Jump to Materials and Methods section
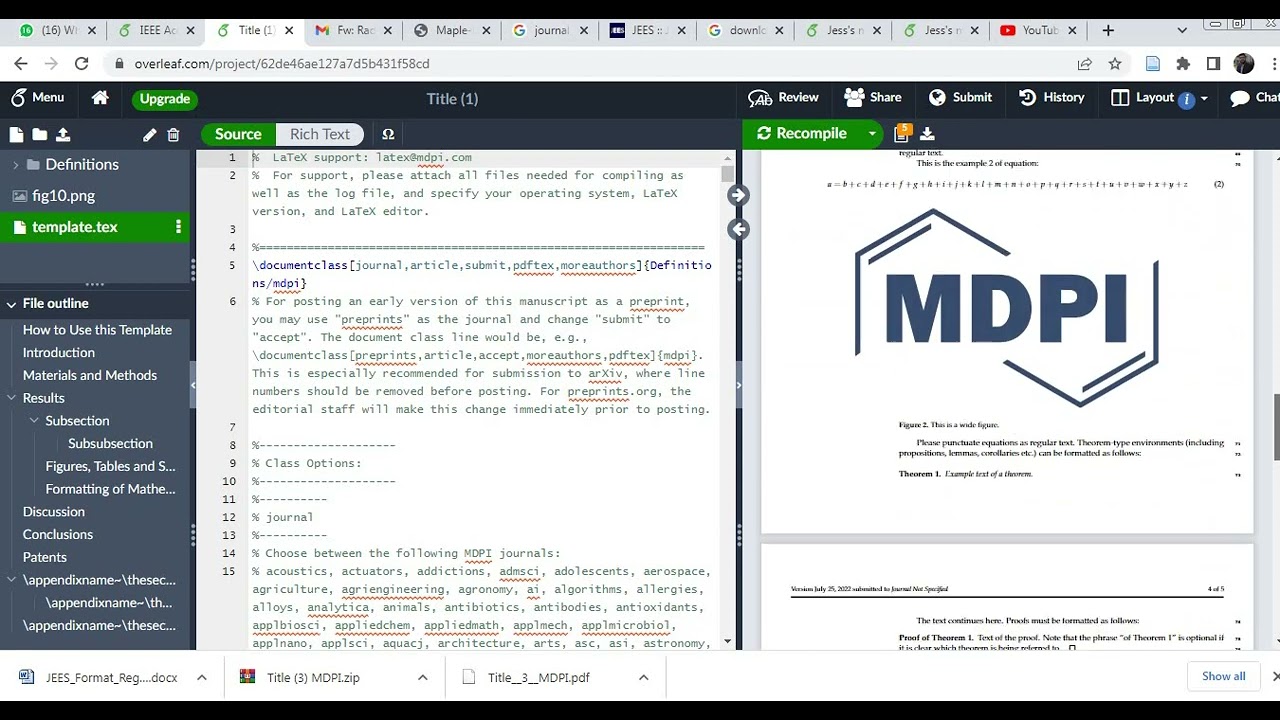This screenshot has height=720, width=1280. click(x=90, y=376)
